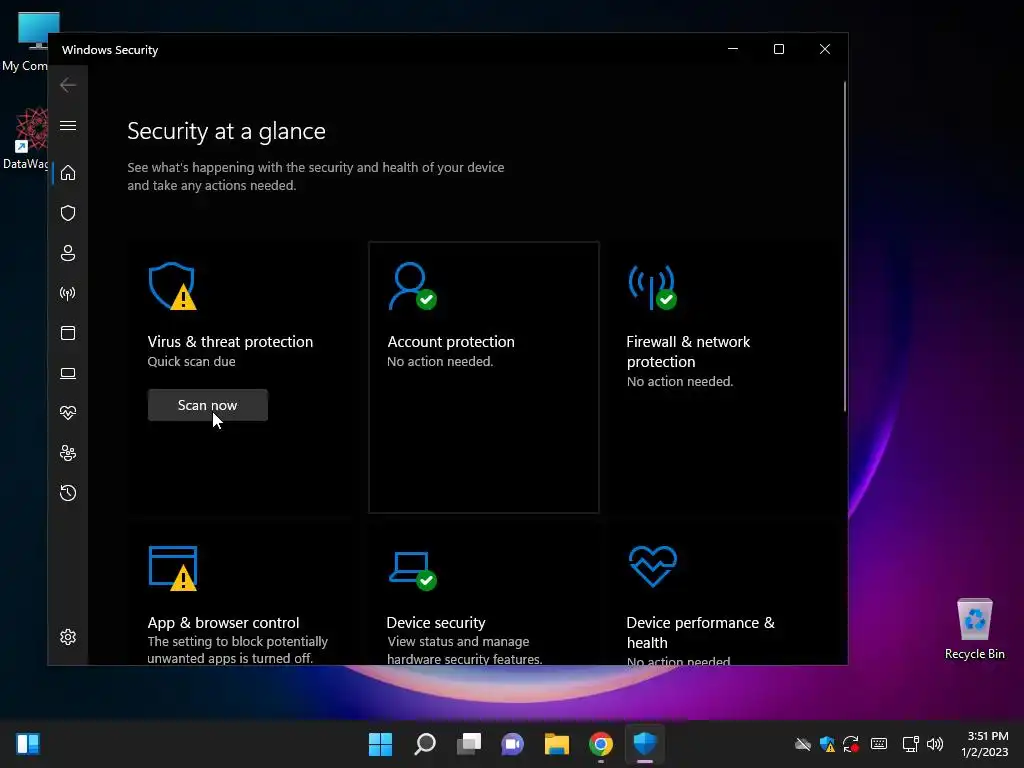The width and height of the screenshot is (1024, 768).
Task: Open Device security heading
Action: (436, 622)
